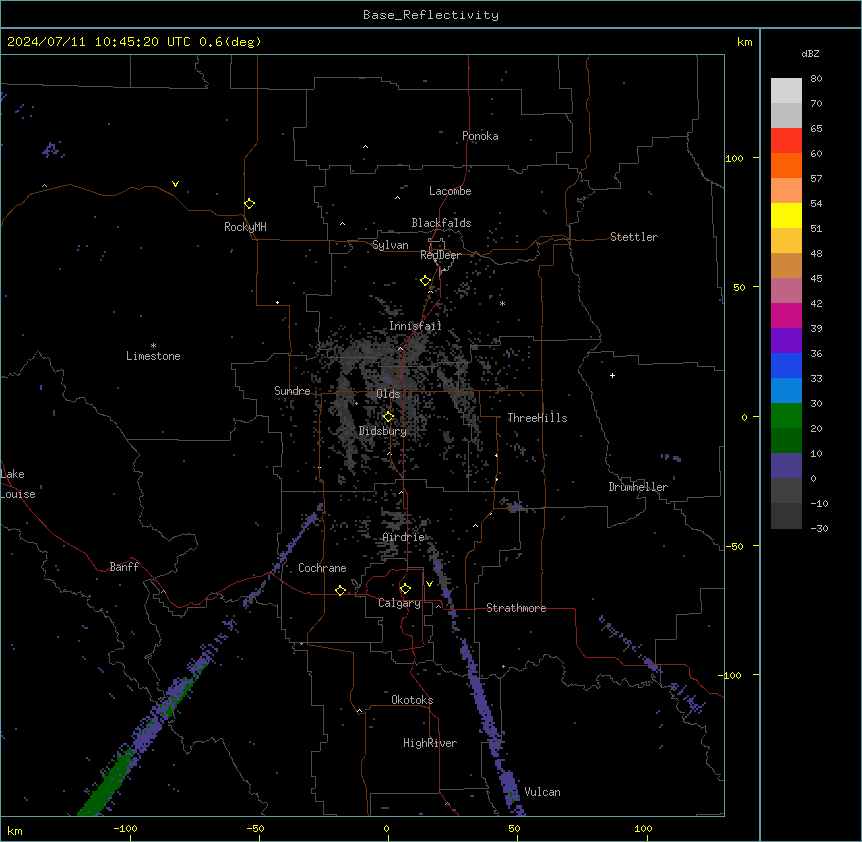Click the Airdrie city label

click(x=404, y=537)
